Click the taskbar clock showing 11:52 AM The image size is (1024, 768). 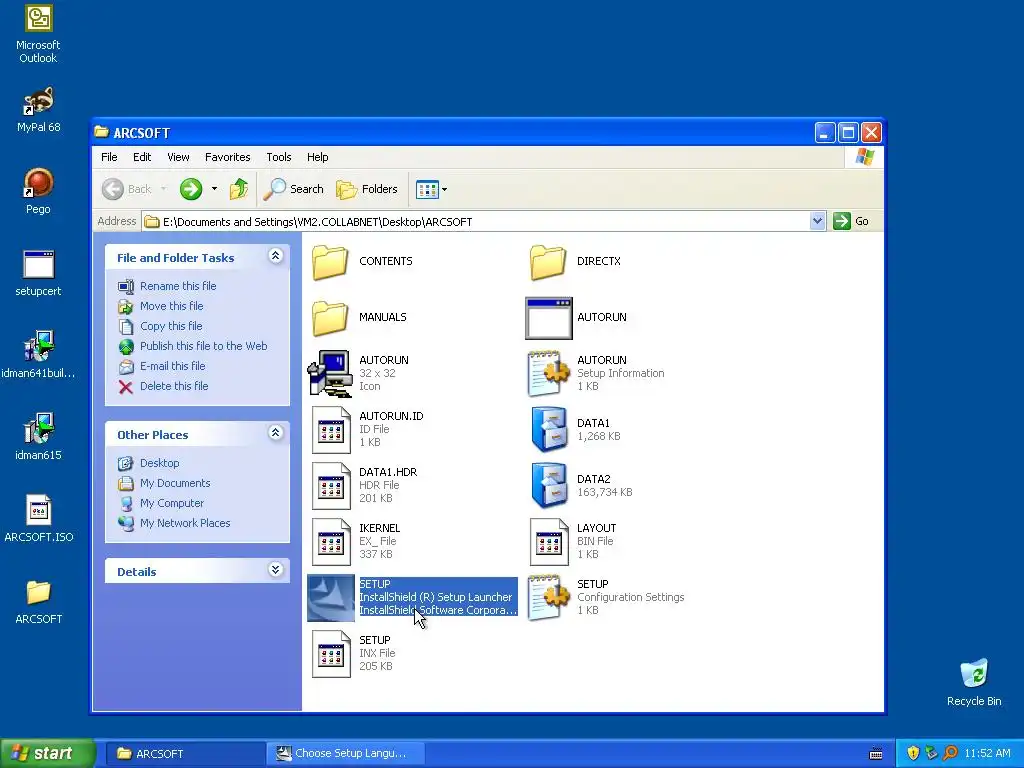pyautogui.click(x=987, y=754)
